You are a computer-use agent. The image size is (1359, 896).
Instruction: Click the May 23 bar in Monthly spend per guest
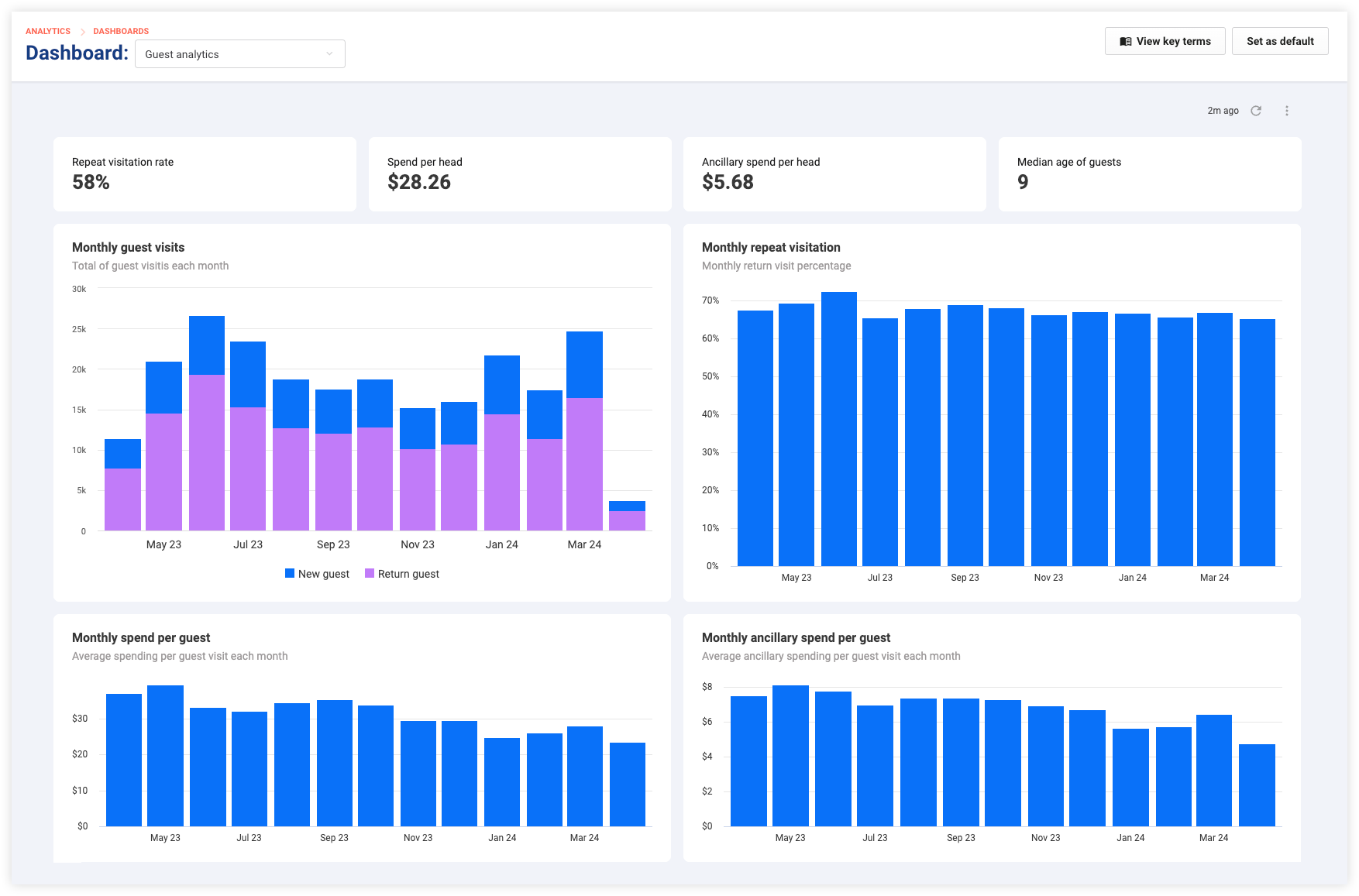(165, 756)
